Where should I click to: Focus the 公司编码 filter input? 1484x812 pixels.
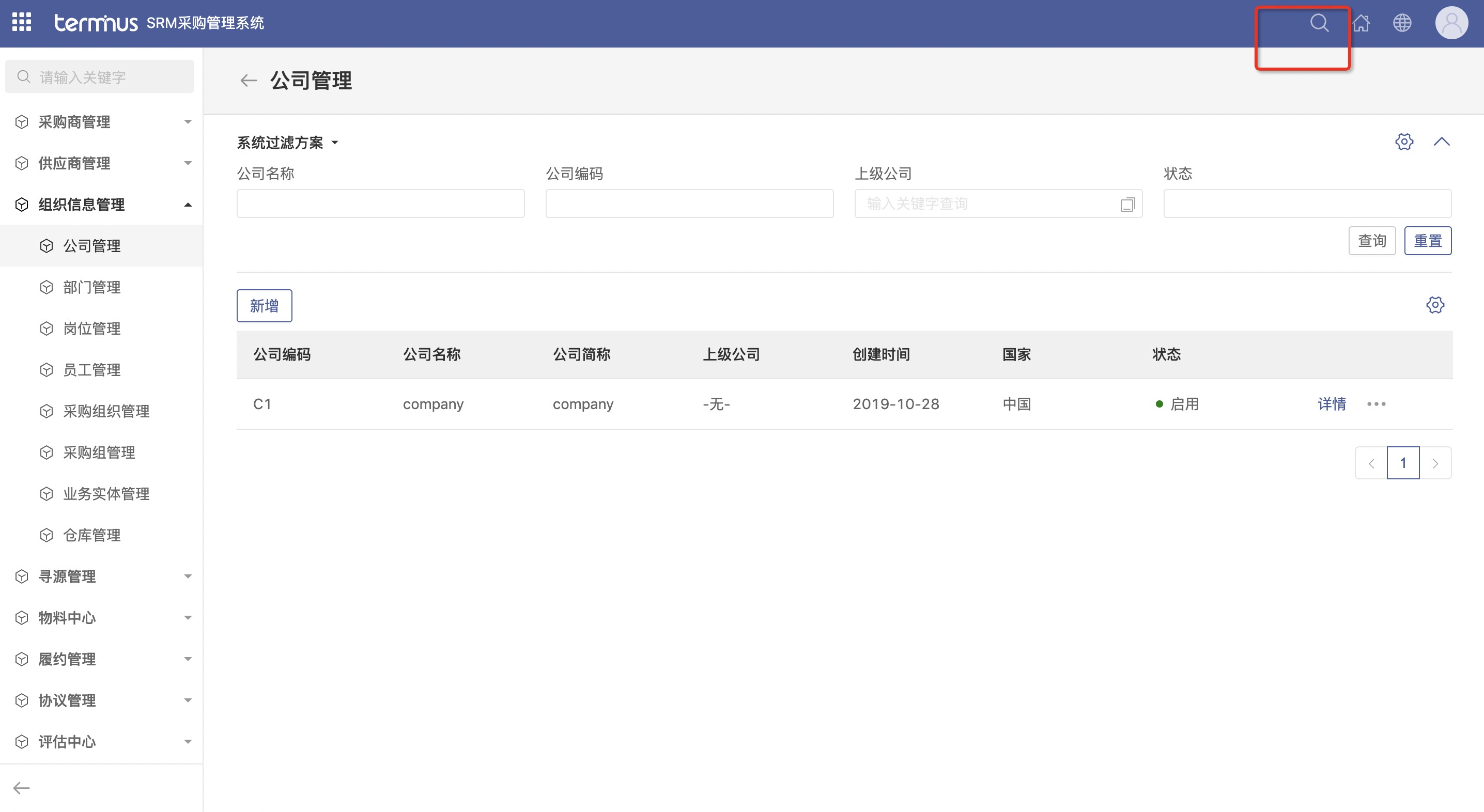click(x=689, y=204)
